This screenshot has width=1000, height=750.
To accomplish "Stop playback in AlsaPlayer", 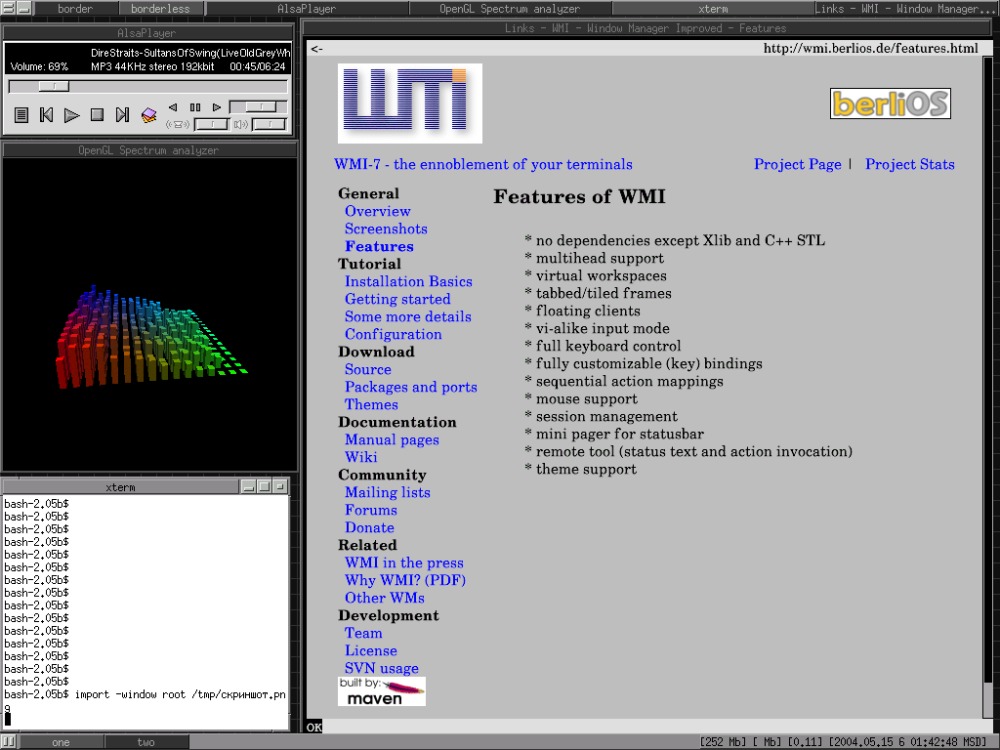I will click(97, 115).
